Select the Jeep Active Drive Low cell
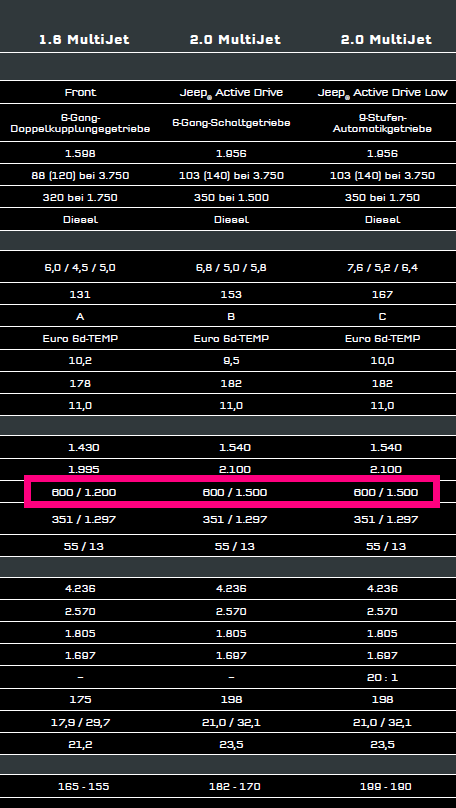The height and width of the screenshot is (808, 456). click(382, 93)
